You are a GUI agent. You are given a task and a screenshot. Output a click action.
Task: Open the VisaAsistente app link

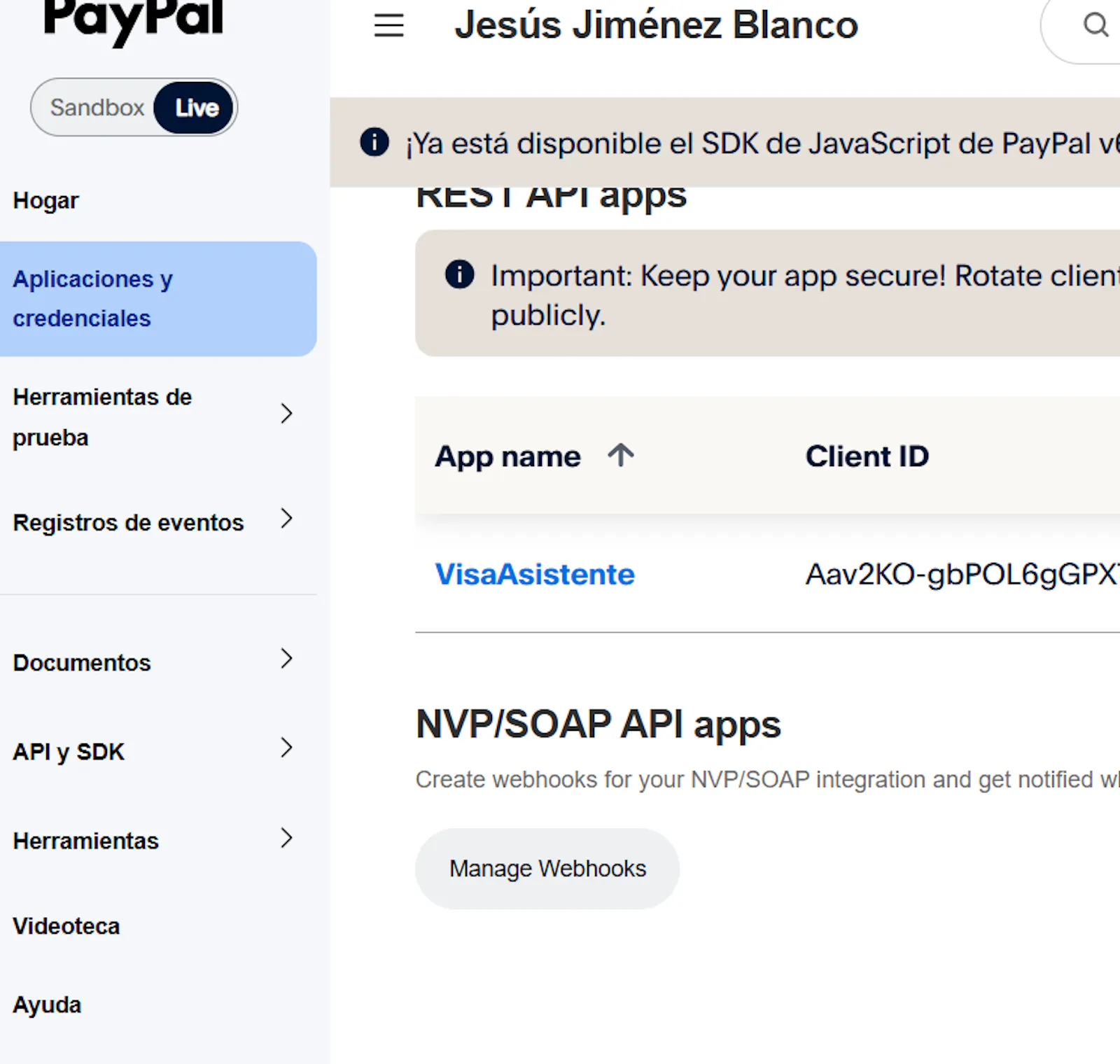pos(535,574)
